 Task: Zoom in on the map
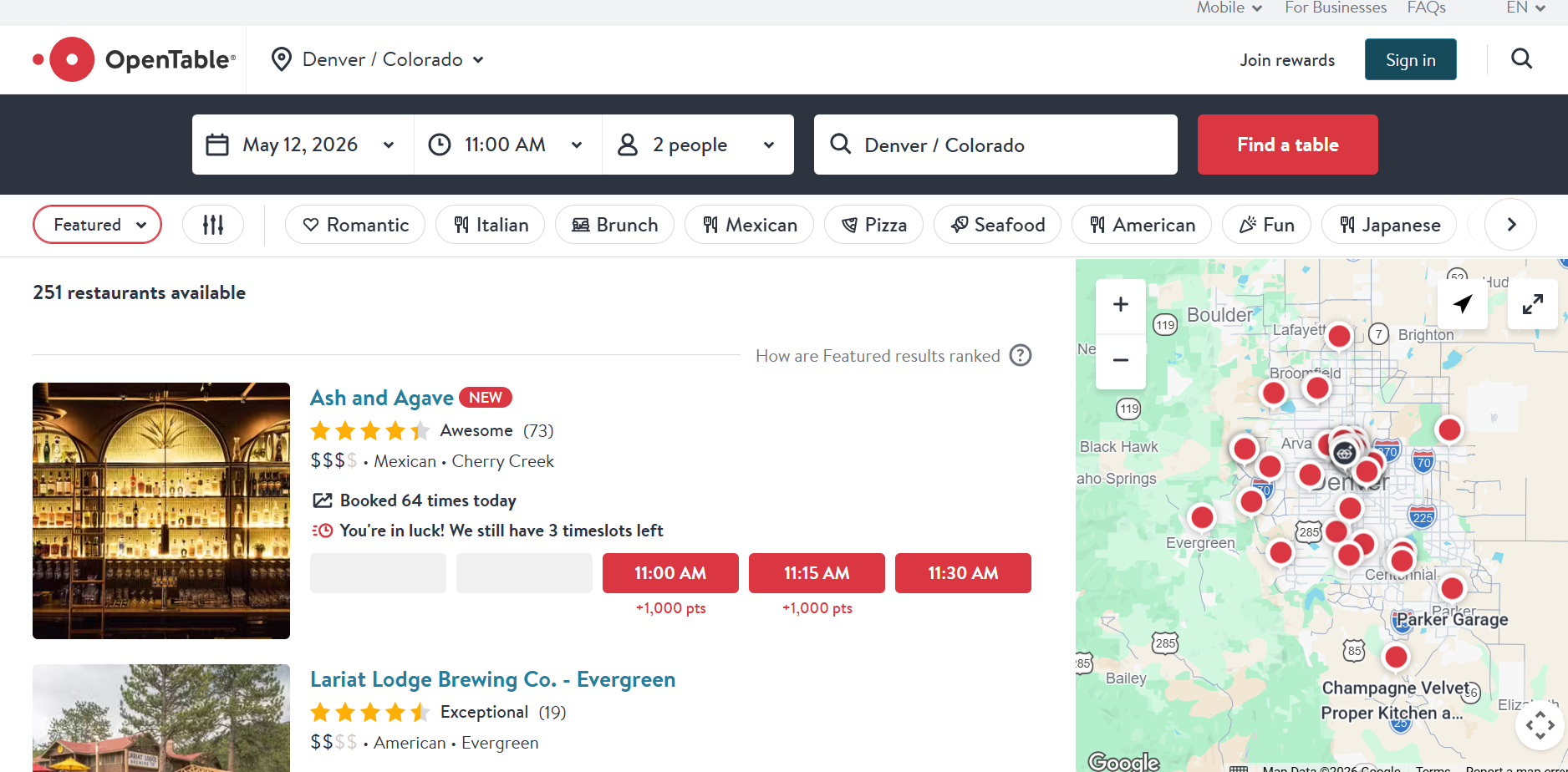point(1121,305)
